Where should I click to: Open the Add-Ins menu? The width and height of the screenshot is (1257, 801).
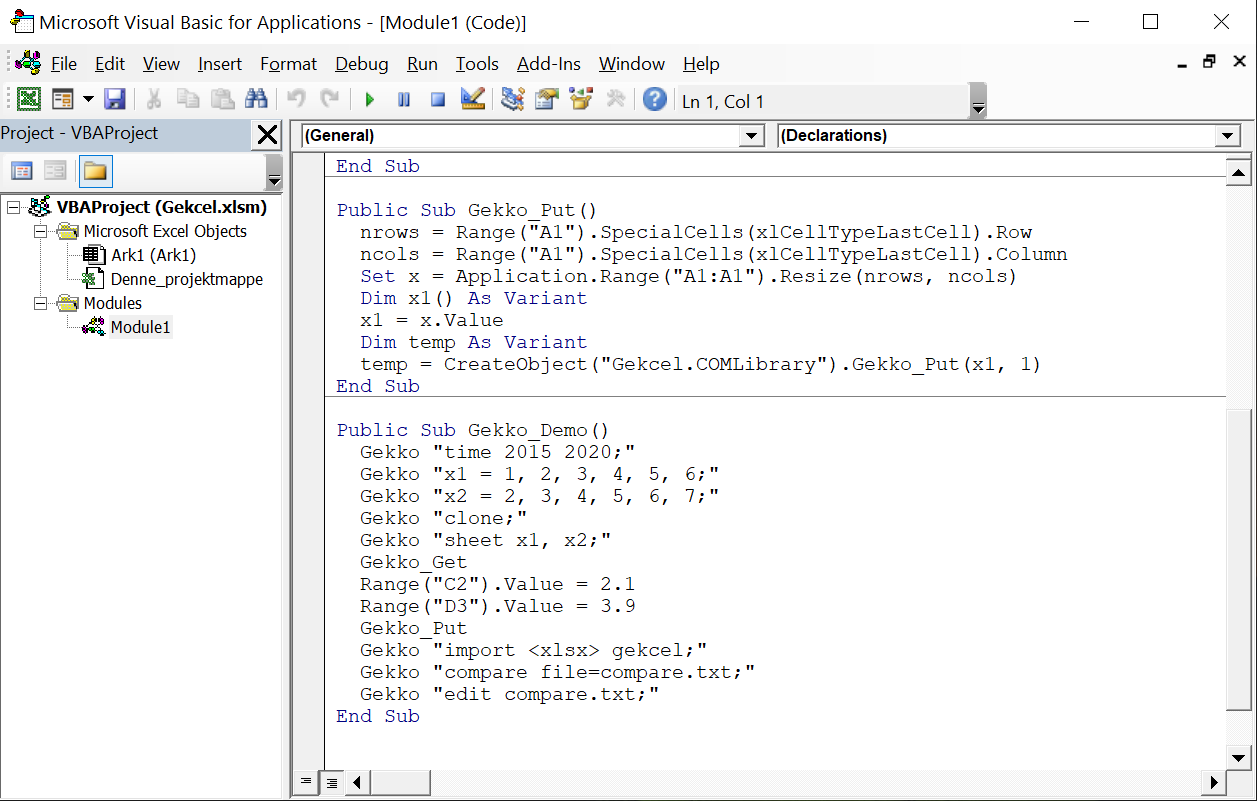[549, 64]
